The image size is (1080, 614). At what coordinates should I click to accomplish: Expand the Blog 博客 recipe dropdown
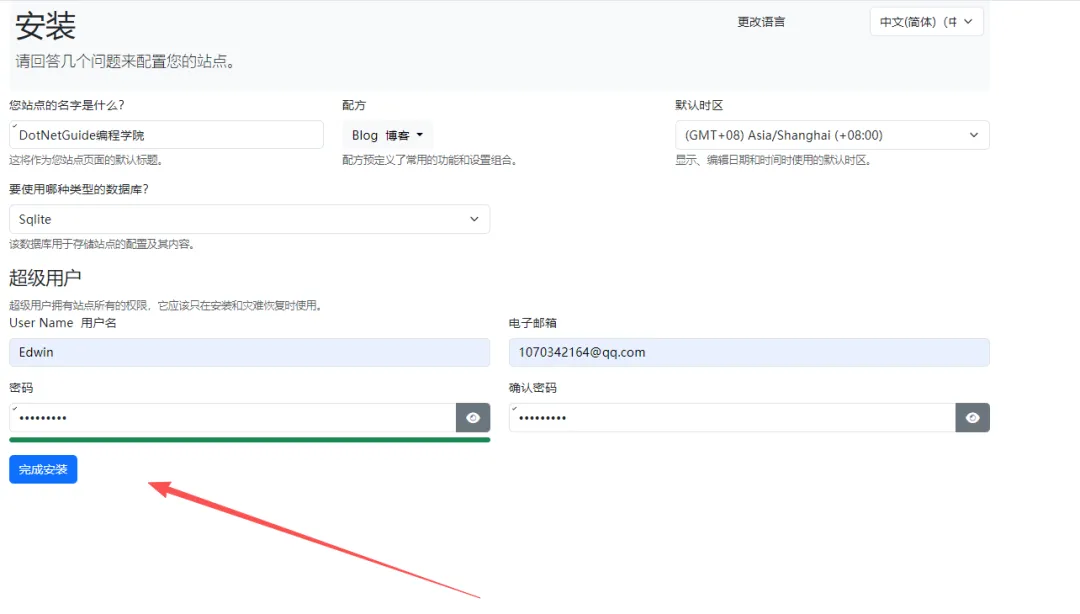click(388, 135)
